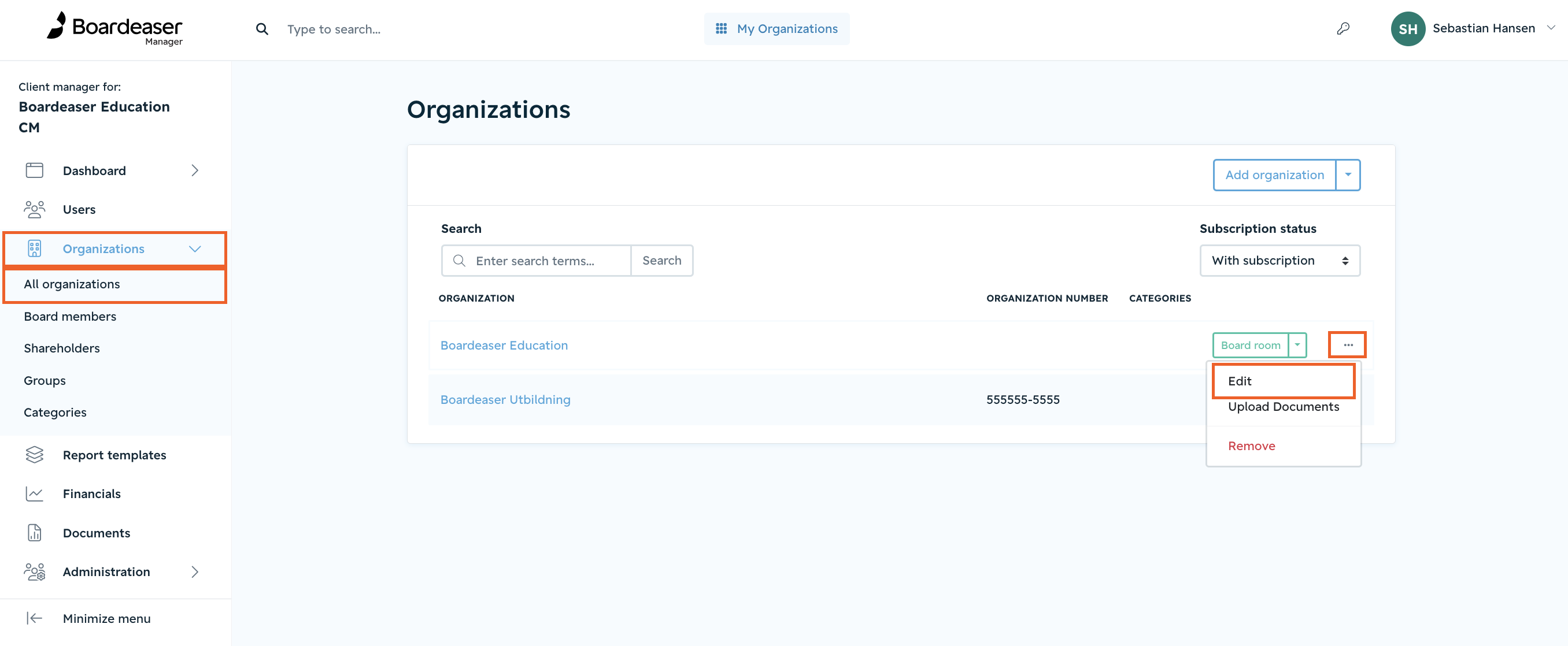Click organization number 555555-5555
This screenshot has width=1568, height=646.
(x=1023, y=400)
